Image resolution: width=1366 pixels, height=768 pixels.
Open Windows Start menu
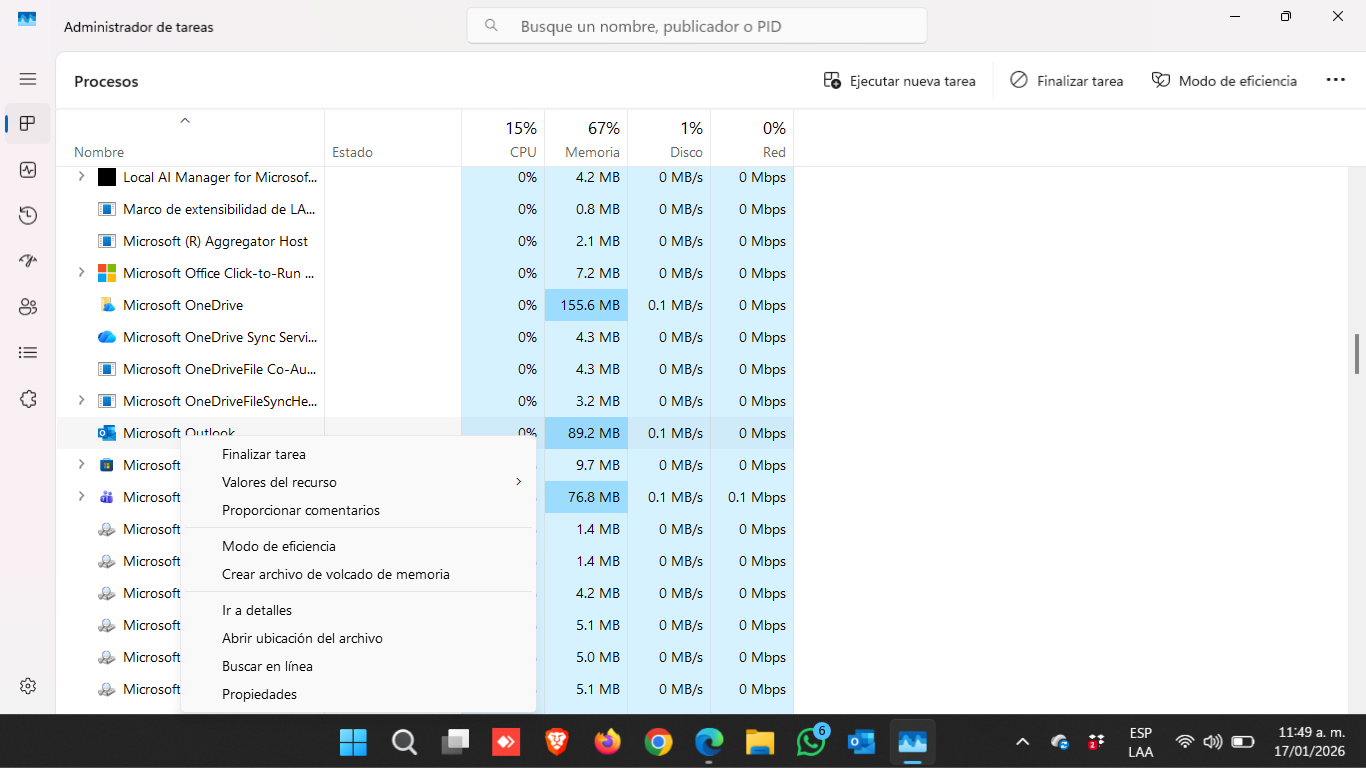[x=353, y=742]
